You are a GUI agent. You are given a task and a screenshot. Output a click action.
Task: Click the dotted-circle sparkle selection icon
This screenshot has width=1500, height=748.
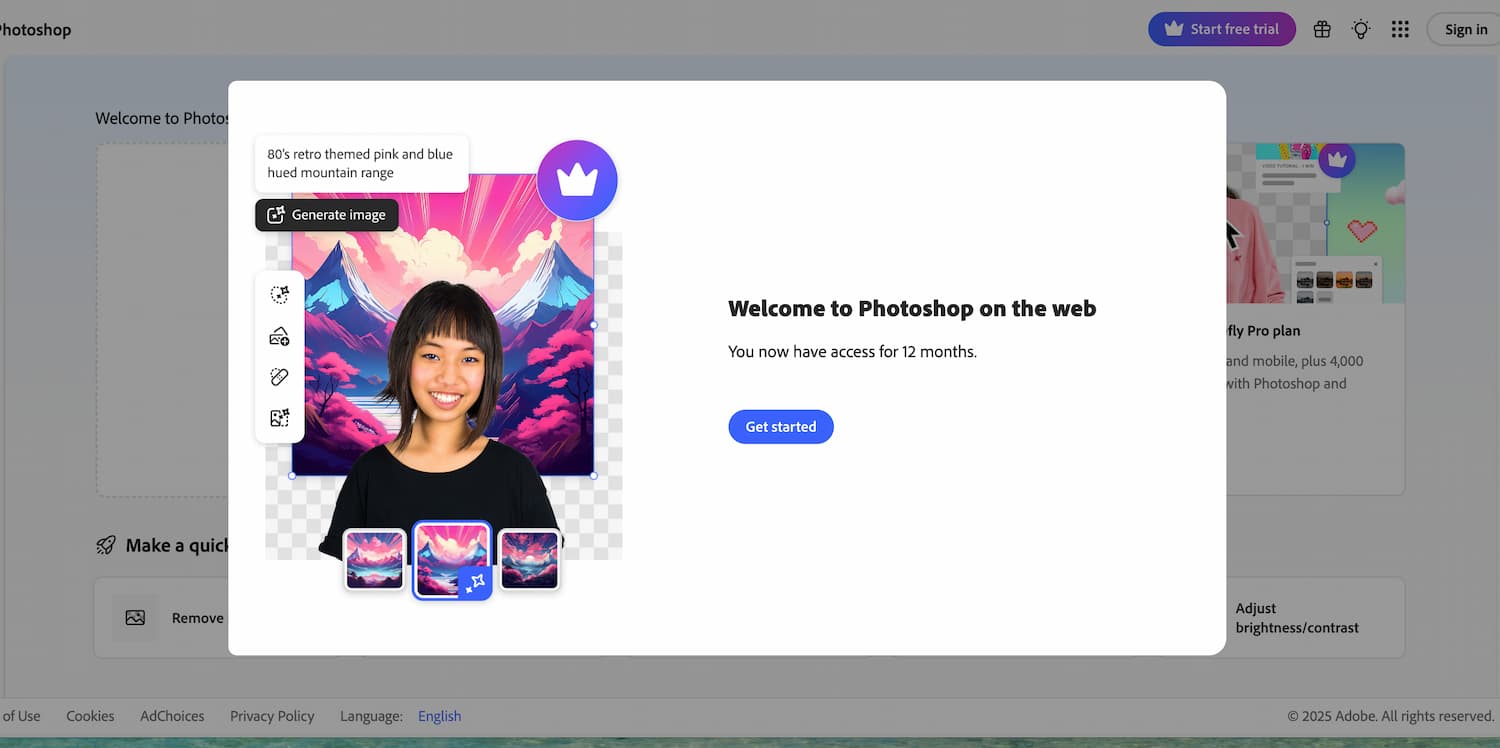pyautogui.click(x=280, y=294)
